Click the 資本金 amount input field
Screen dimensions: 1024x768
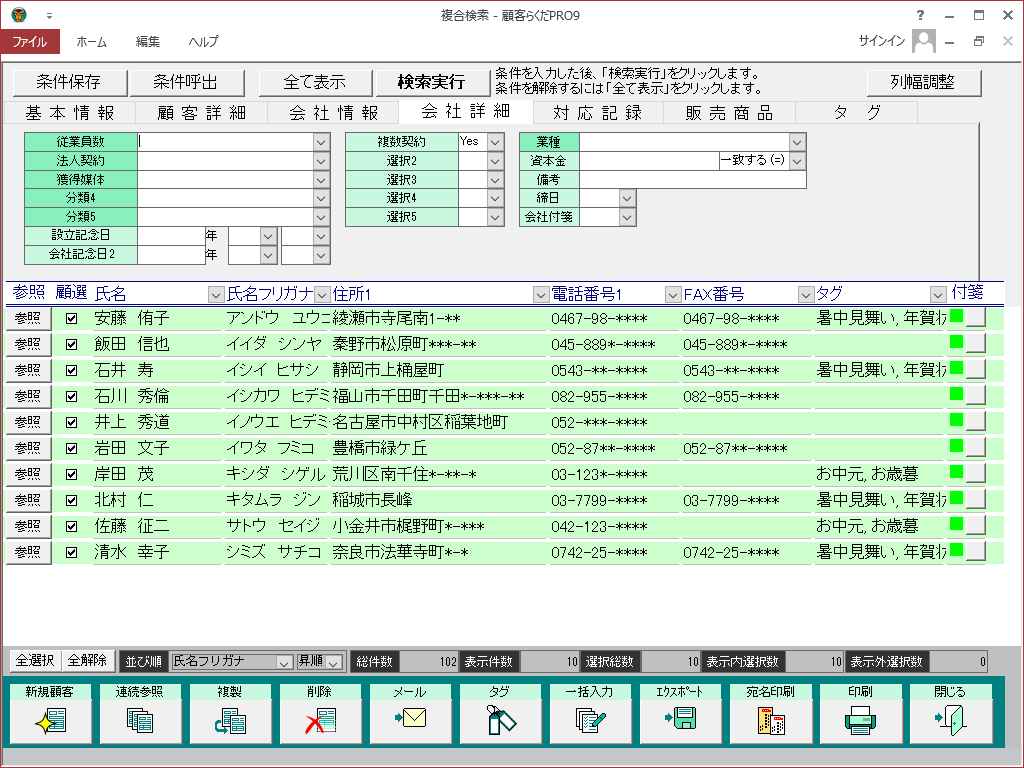click(x=649, y=161)
